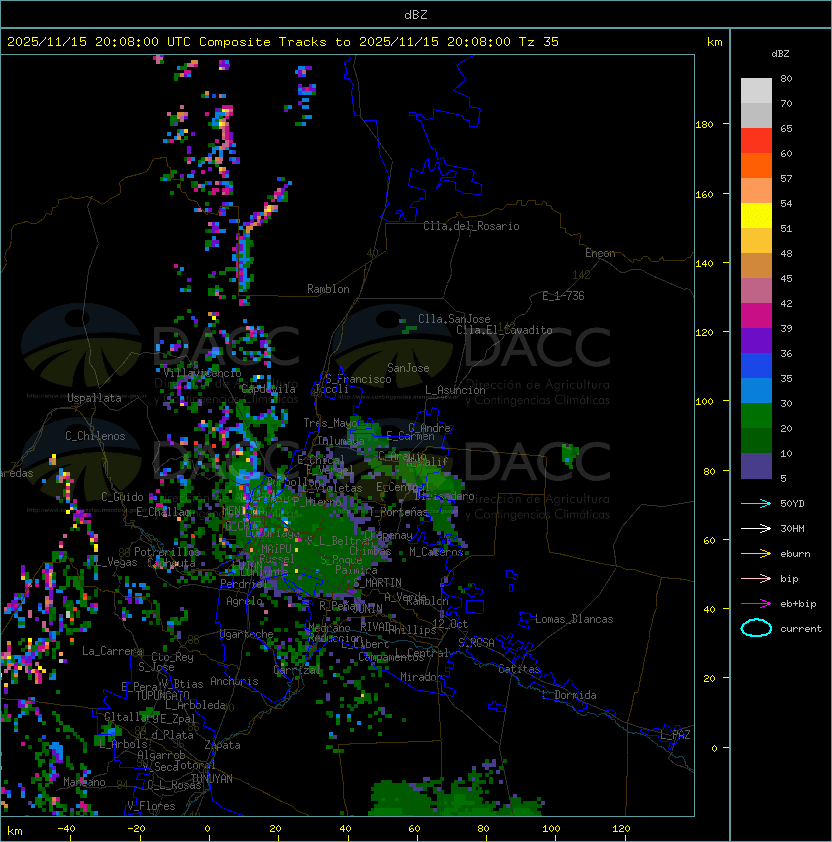Screen dimensions: 832x842
Task: Pick the purple 39 dBZ legend swatch
Action: (756, 340)
